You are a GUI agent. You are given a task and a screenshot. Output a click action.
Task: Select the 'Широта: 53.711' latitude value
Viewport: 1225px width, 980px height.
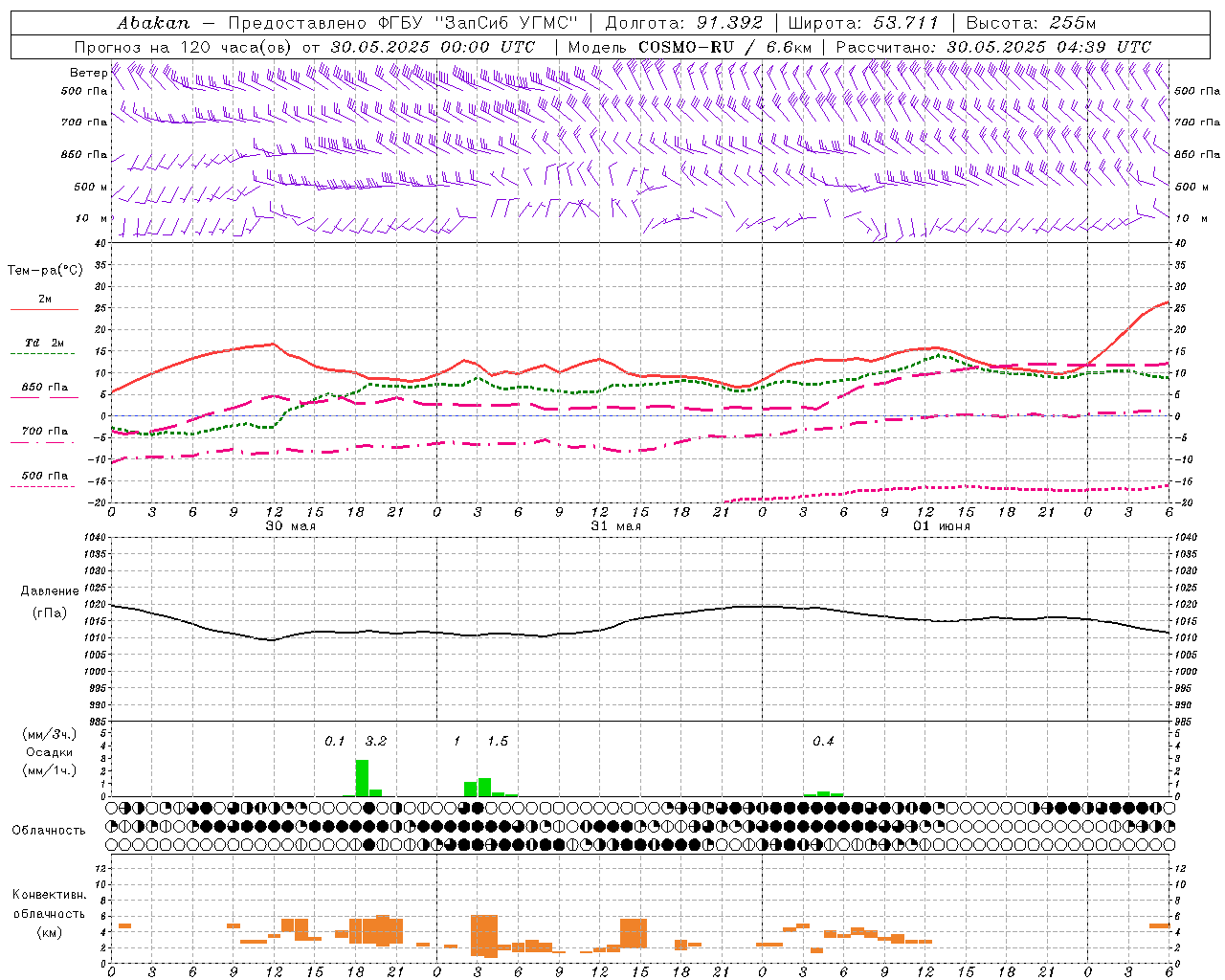863,23
